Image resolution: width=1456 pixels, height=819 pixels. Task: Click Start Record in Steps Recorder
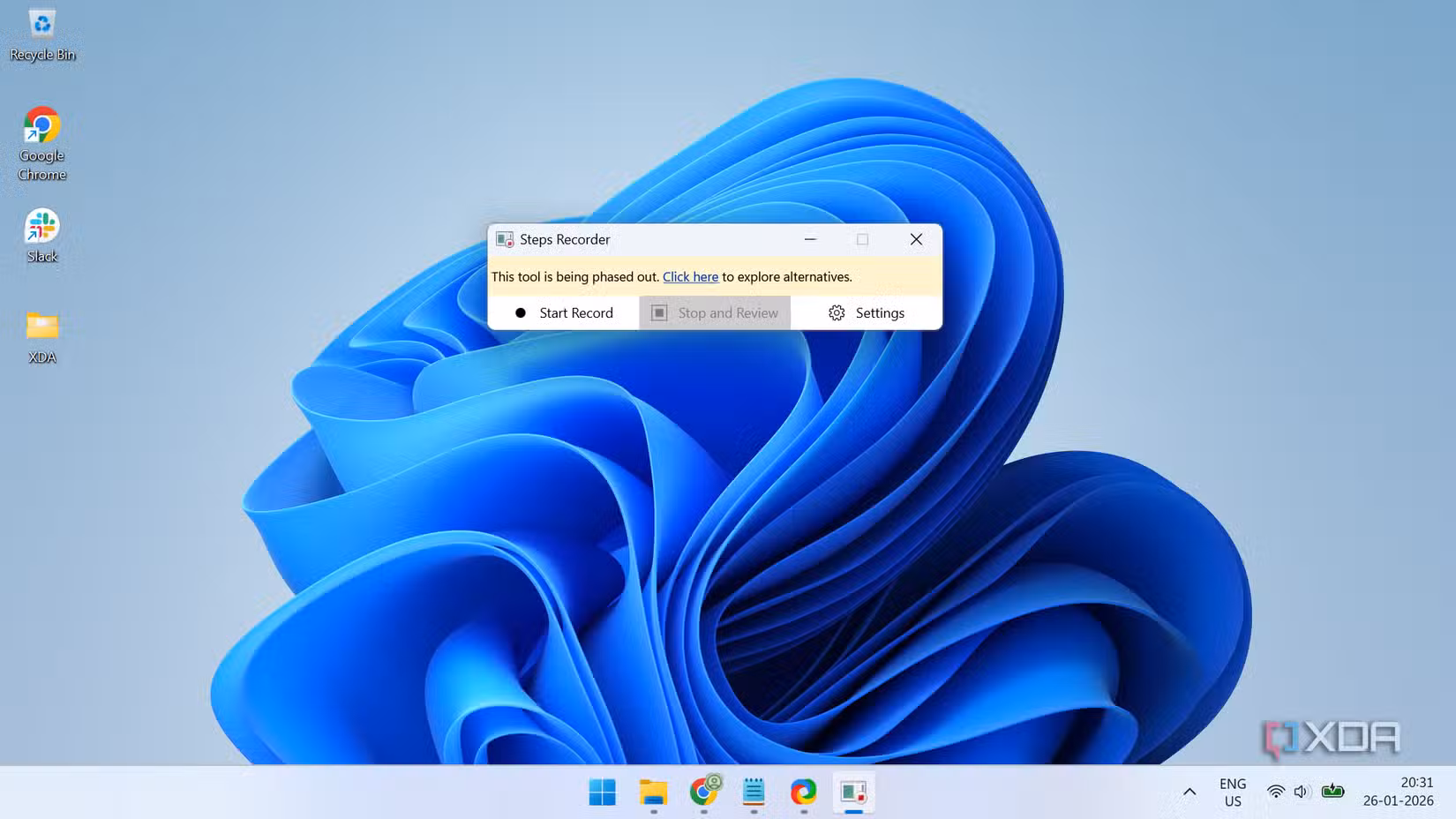(x=564, y=313)
